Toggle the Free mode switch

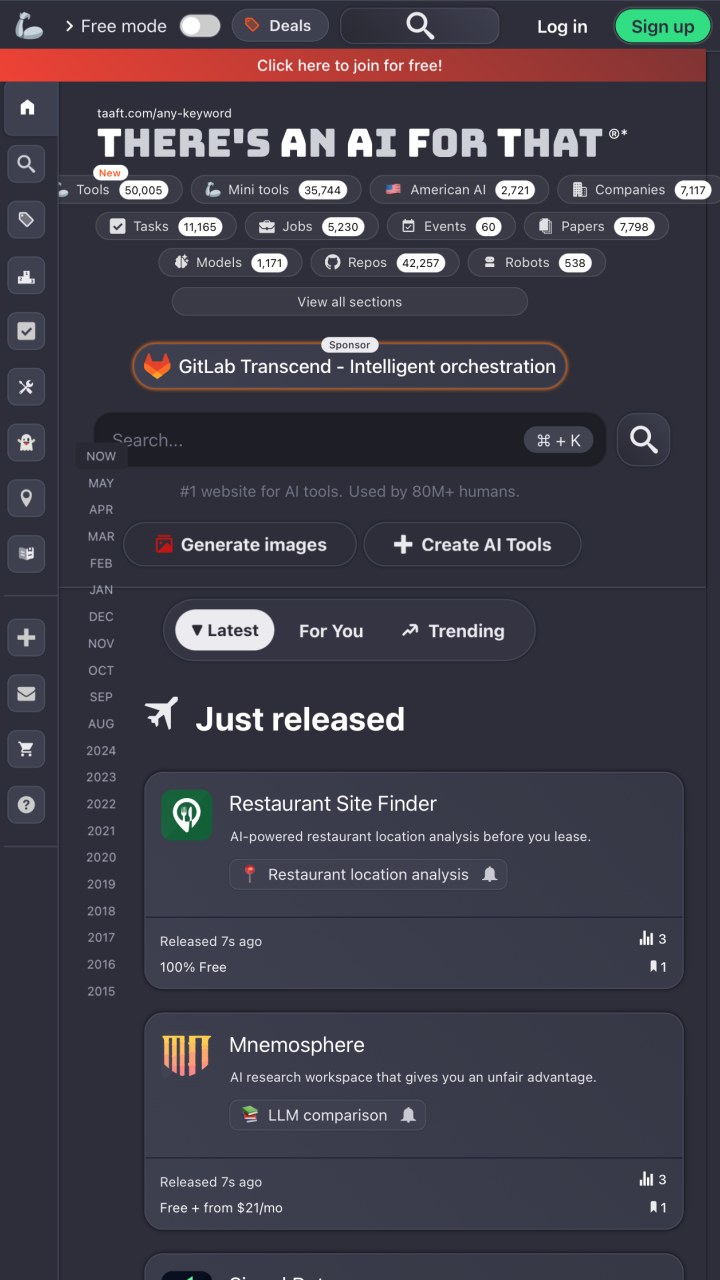(200, 26)
